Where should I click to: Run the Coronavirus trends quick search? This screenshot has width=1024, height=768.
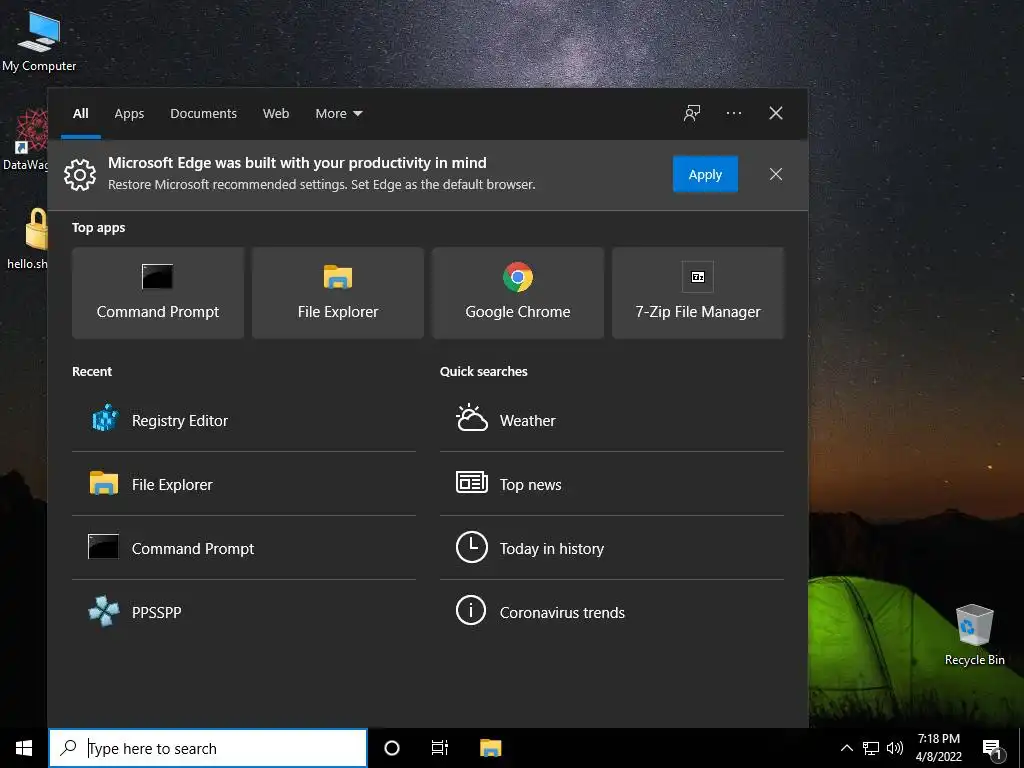[x=612, y=612]
